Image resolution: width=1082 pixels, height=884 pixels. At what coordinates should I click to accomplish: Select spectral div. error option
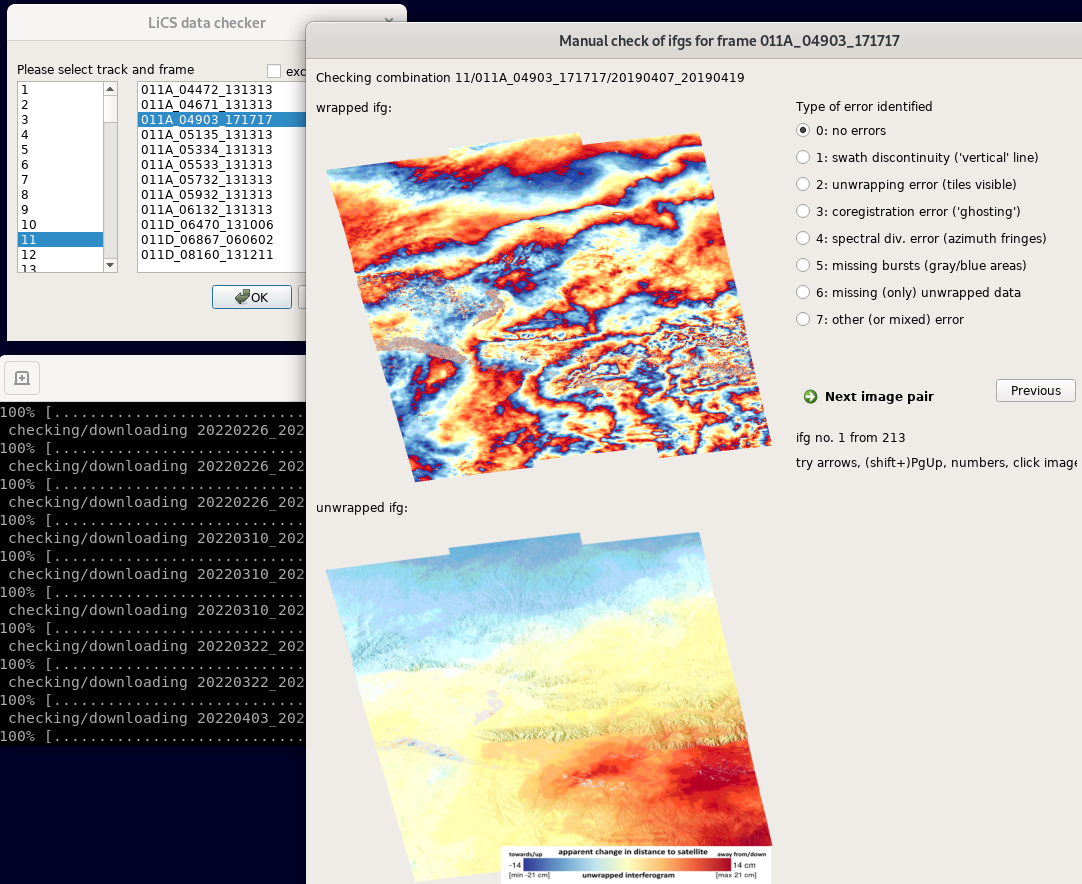coord(921,238)
